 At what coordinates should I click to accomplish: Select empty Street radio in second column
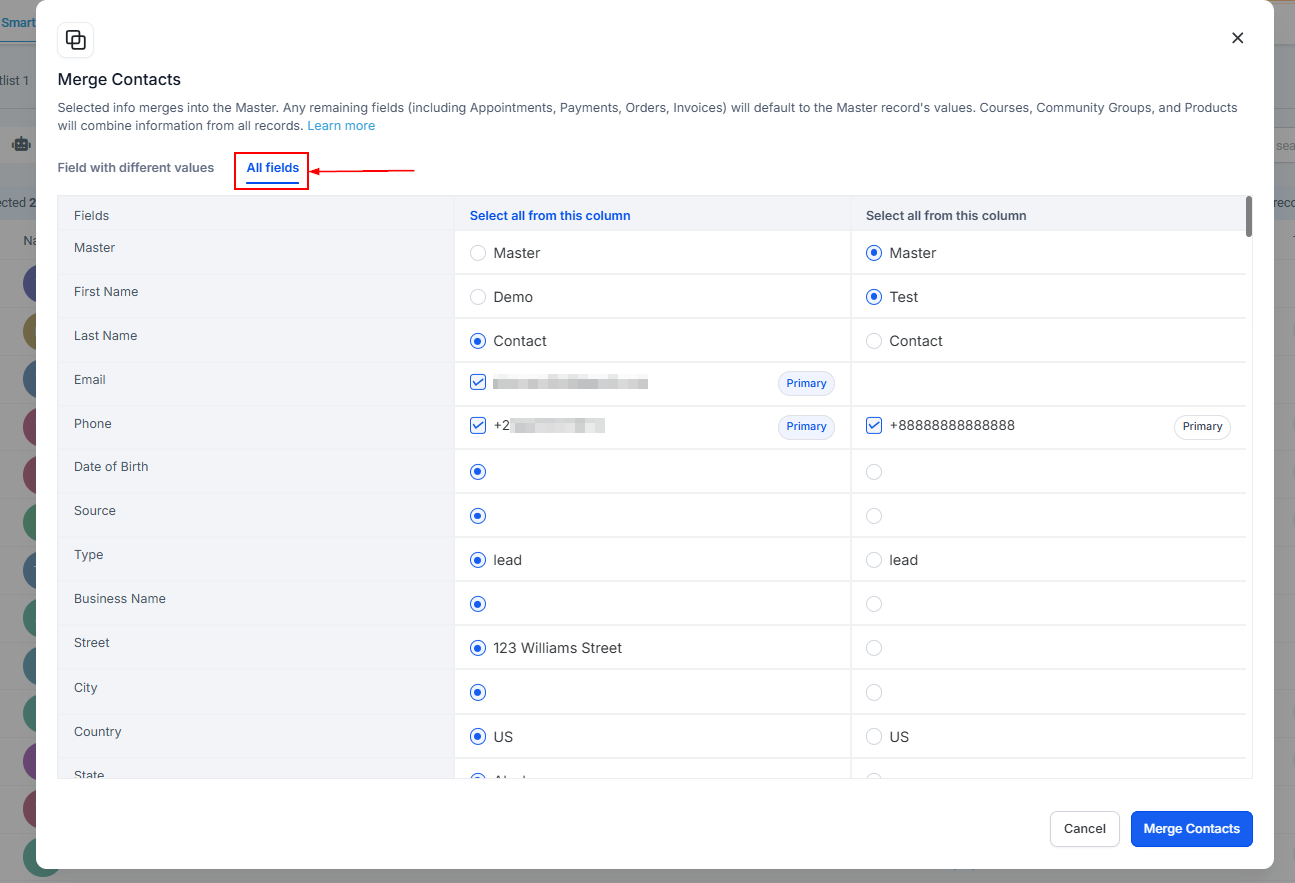point(874,648)
